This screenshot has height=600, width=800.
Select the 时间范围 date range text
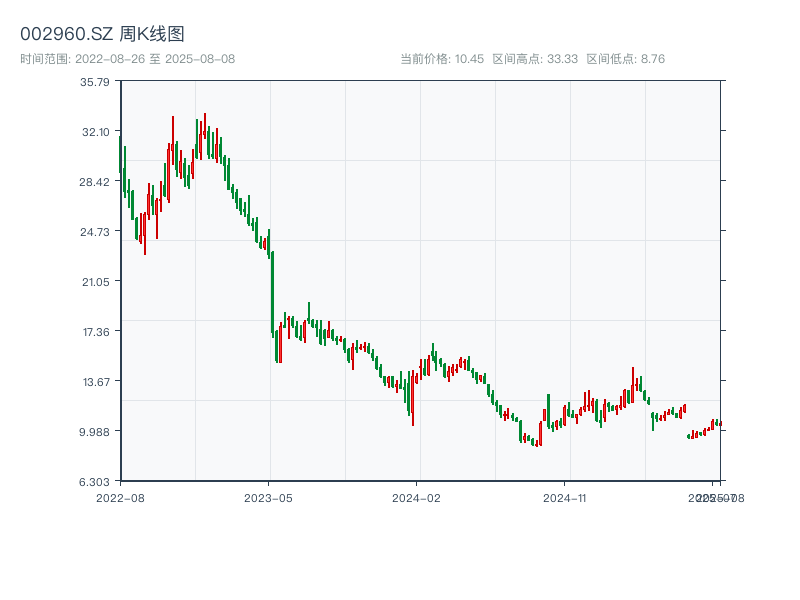(127, 59)
